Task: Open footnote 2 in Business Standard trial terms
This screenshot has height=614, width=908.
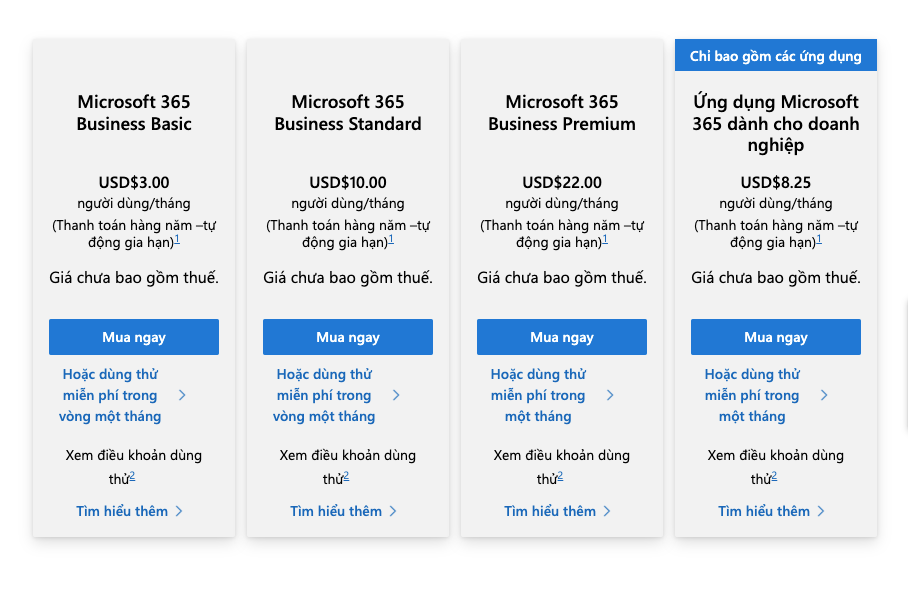Action: click(x=346, y=476)
